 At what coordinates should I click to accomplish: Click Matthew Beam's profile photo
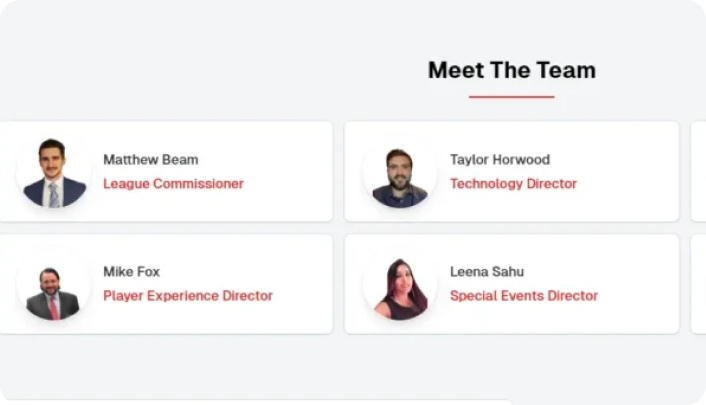point(54,172)
